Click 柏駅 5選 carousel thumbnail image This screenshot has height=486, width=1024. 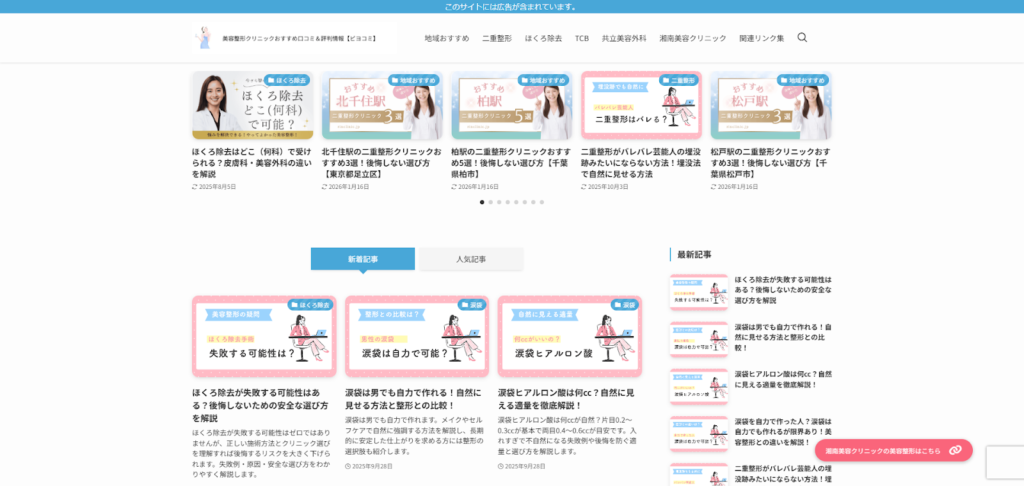(511, 105)
